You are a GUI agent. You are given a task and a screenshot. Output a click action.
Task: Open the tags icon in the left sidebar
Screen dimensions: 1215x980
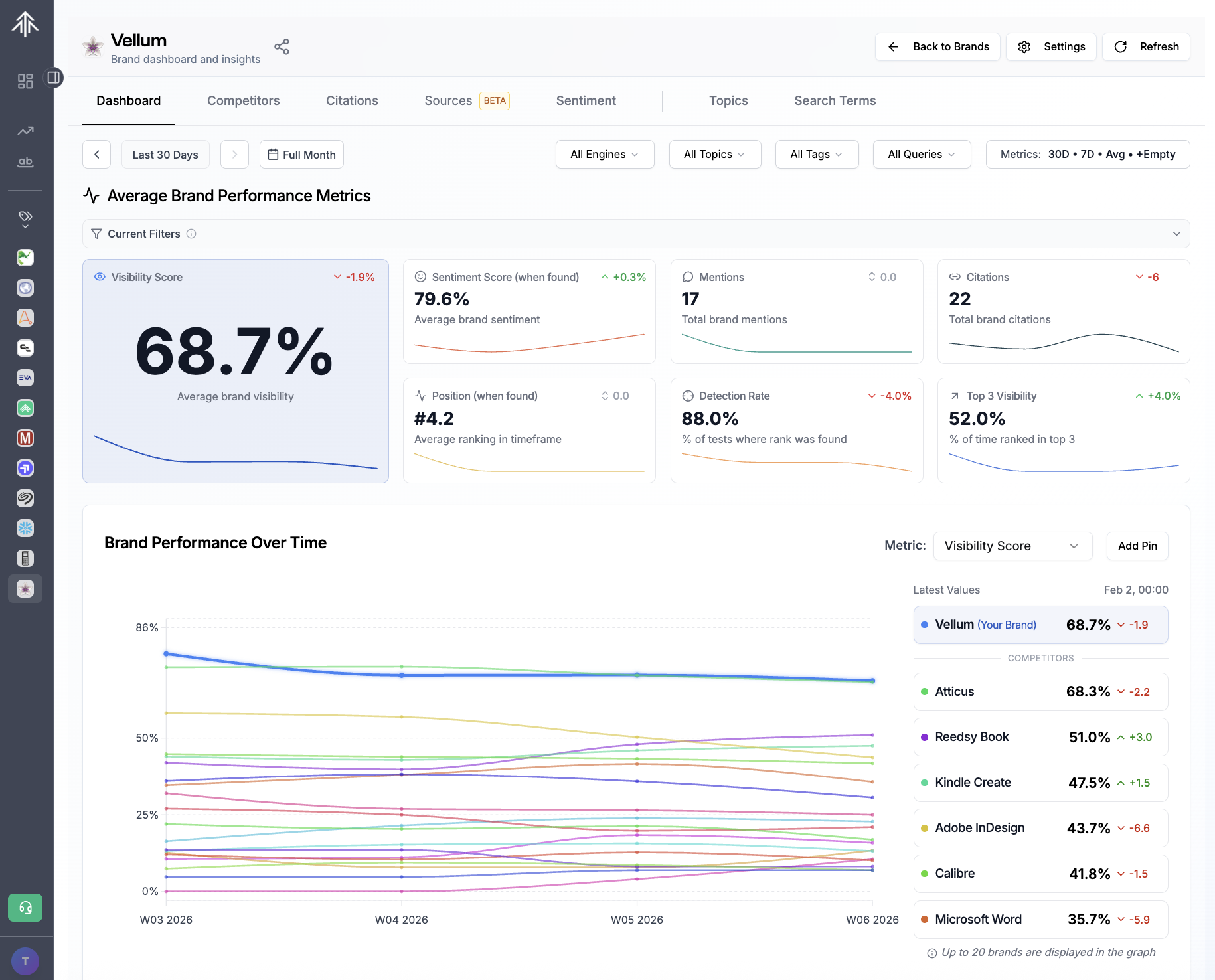pyautogui.click(x=25, y=216)
